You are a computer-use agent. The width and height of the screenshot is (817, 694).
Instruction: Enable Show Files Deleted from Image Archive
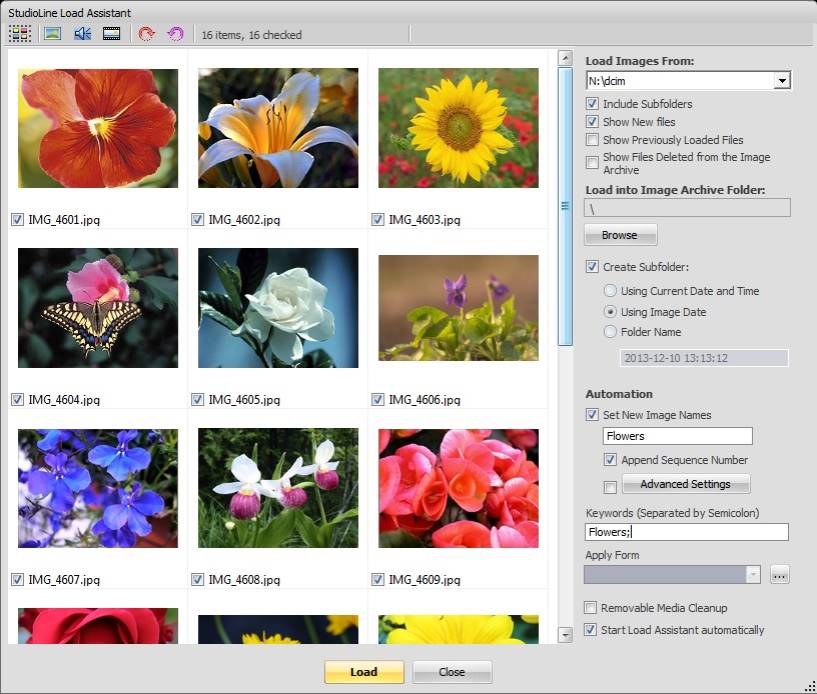coord(592,163)
